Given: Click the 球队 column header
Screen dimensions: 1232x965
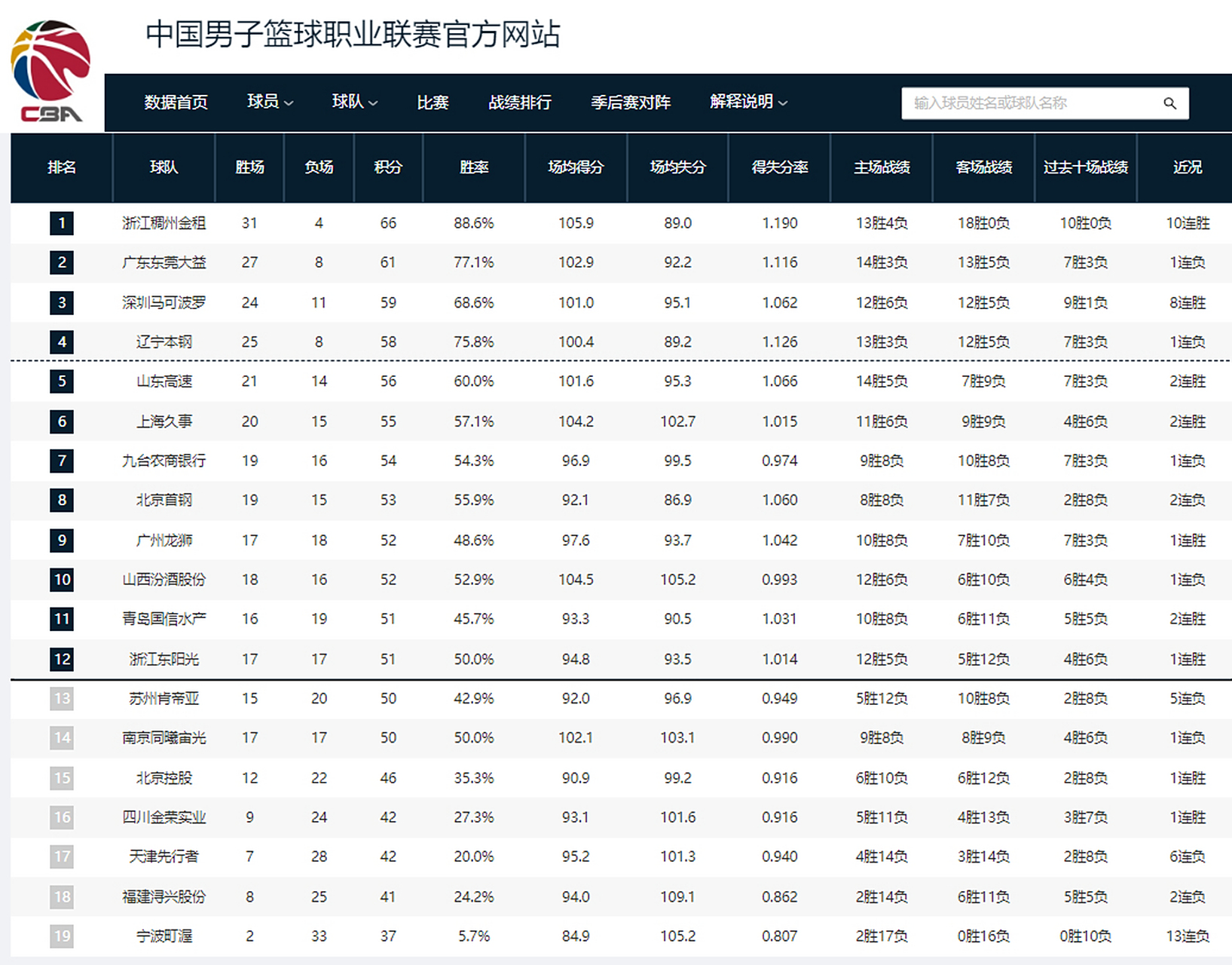Looking at the screenshot, I should pos(164,167).
